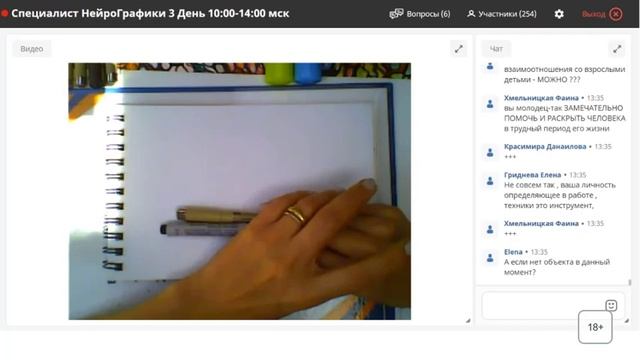Click the red circled X exit icon
Screen dimensions: 640x360
(616, 14)
